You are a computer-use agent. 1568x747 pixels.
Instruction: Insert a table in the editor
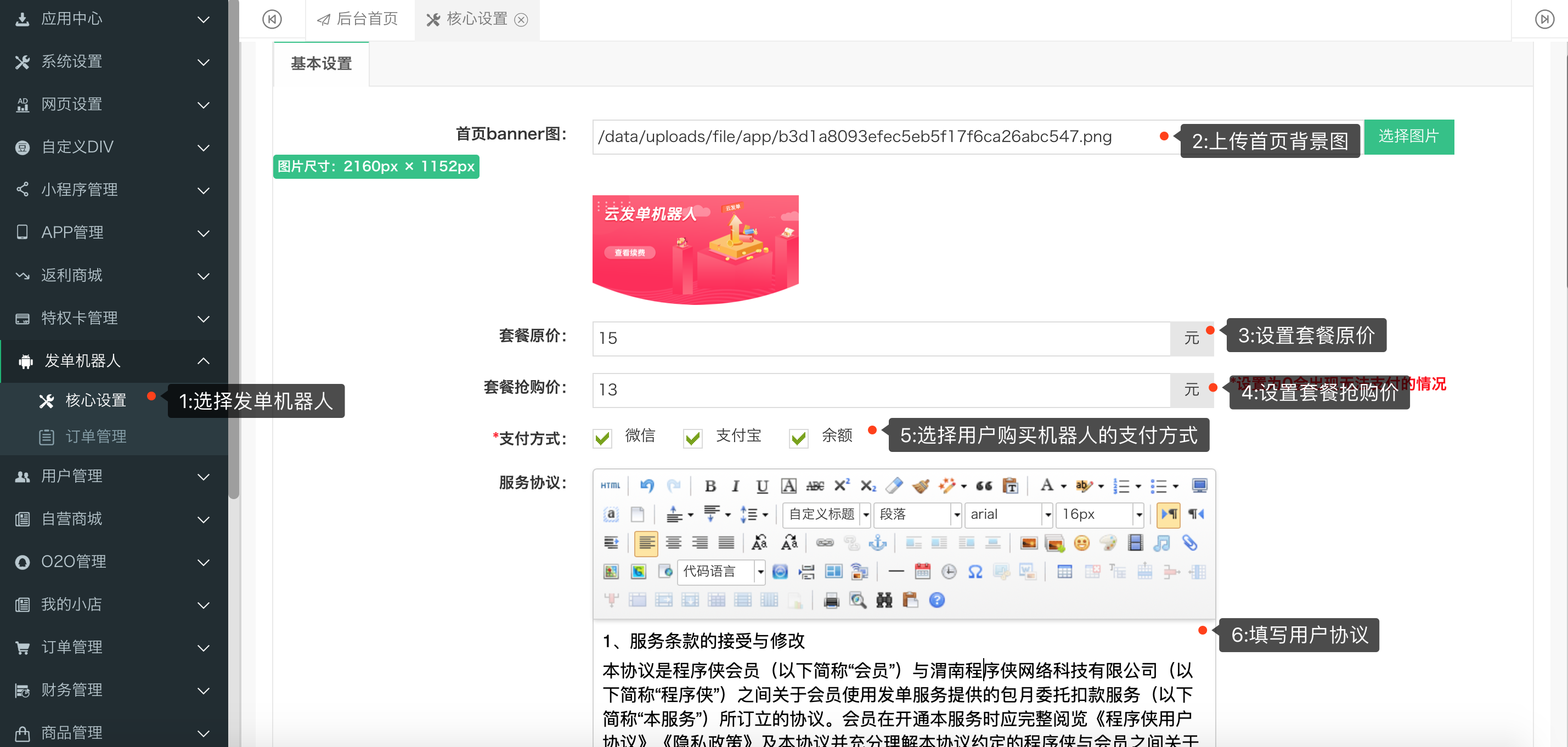click(x=1064, y=571)
